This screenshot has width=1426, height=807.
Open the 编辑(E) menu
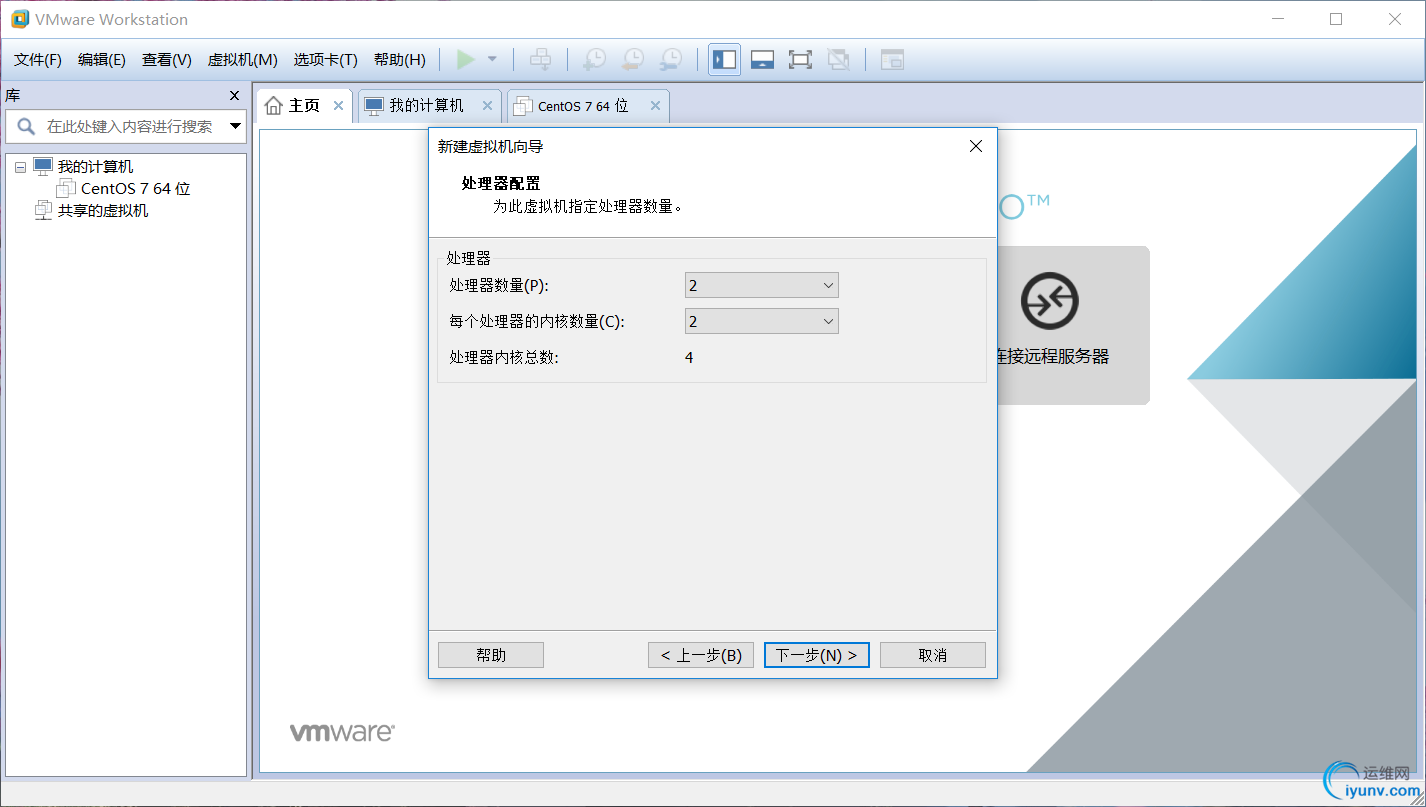(x=102, y=60)
